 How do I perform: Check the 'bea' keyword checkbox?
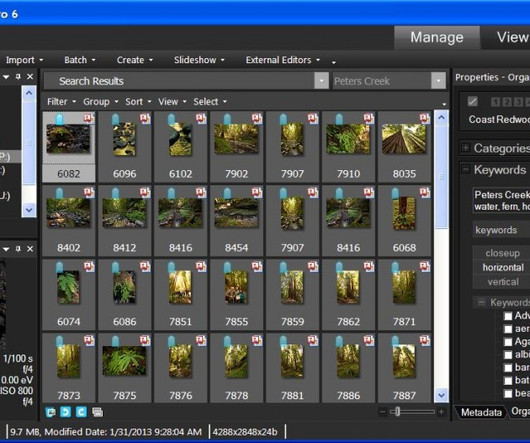(508, 394)
